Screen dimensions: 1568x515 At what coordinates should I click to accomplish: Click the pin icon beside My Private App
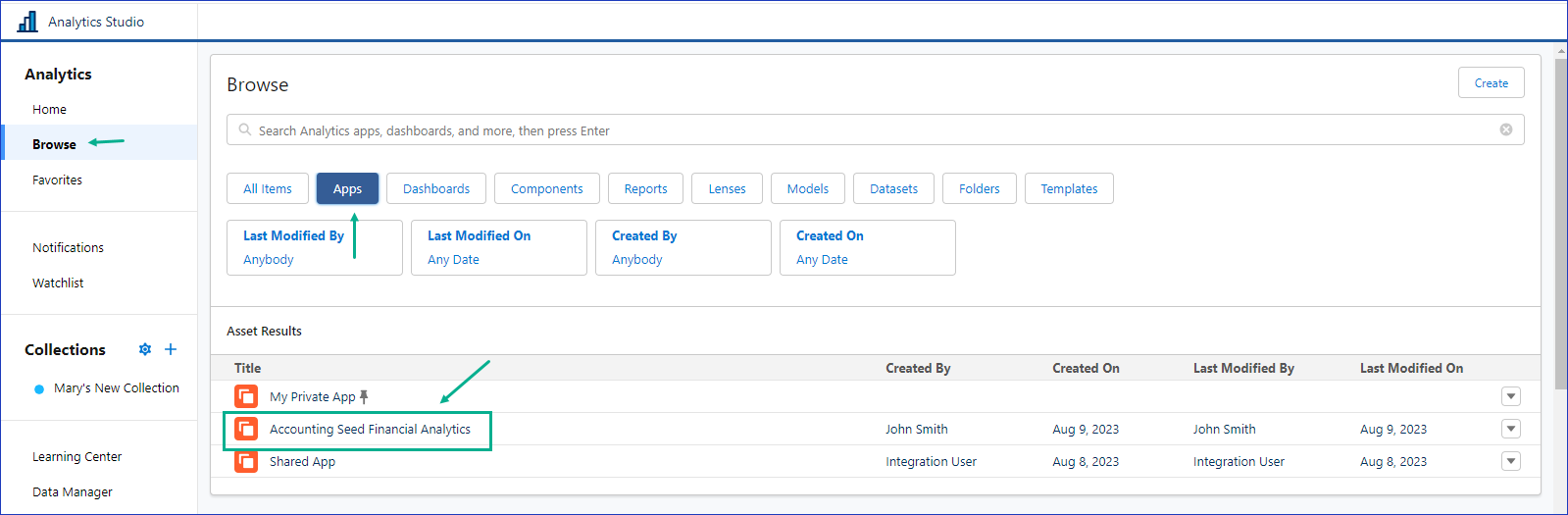point(364,396)
